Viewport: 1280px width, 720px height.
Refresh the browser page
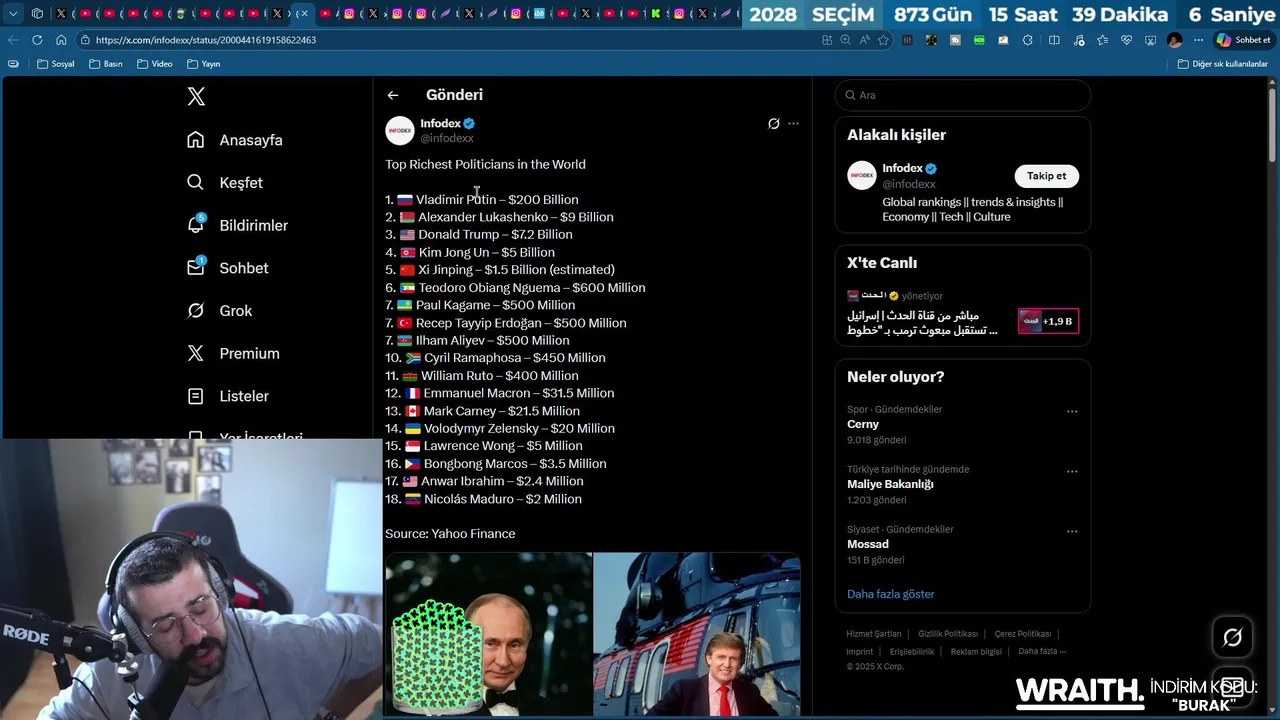point(37,40)
